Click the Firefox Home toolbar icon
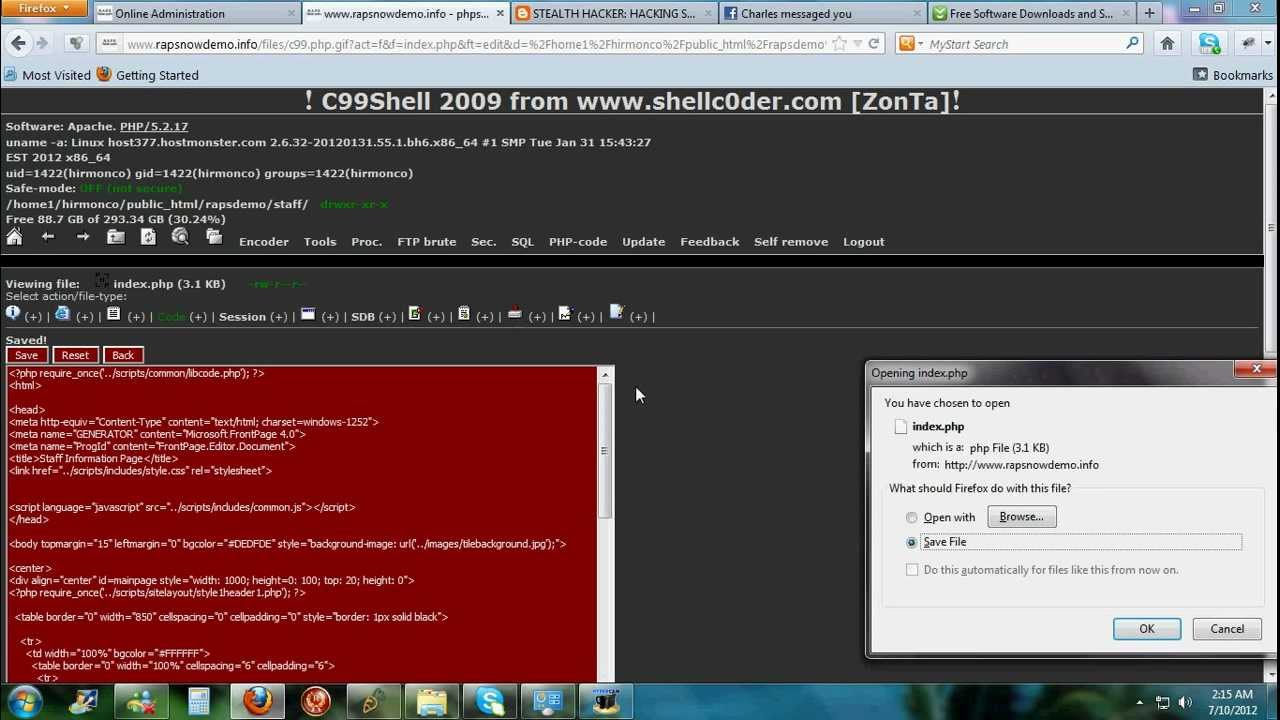1280x720 pixels. pyautogui.click(x=1167, y=44)
